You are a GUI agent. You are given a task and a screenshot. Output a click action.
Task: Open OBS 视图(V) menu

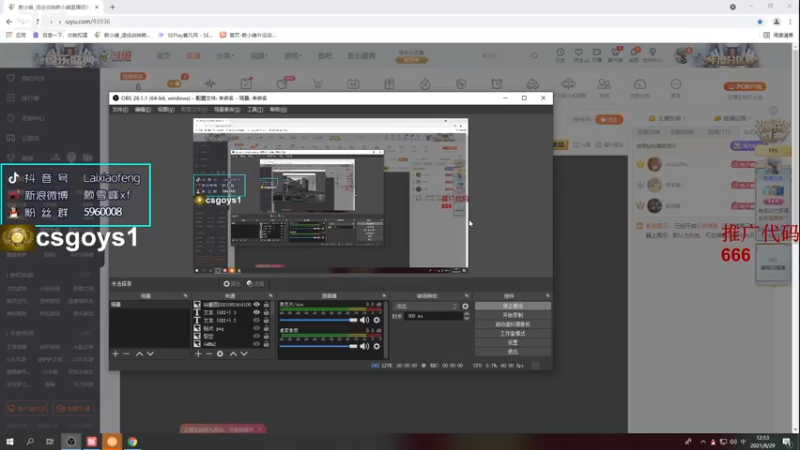pyautogui.click(x=166, y=110)
